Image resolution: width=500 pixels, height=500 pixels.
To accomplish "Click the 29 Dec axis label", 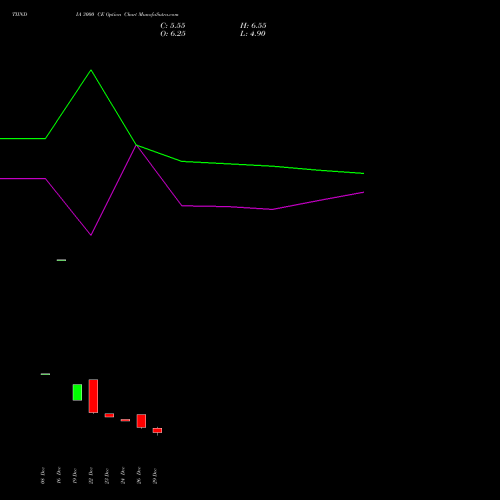I will 155,476.
